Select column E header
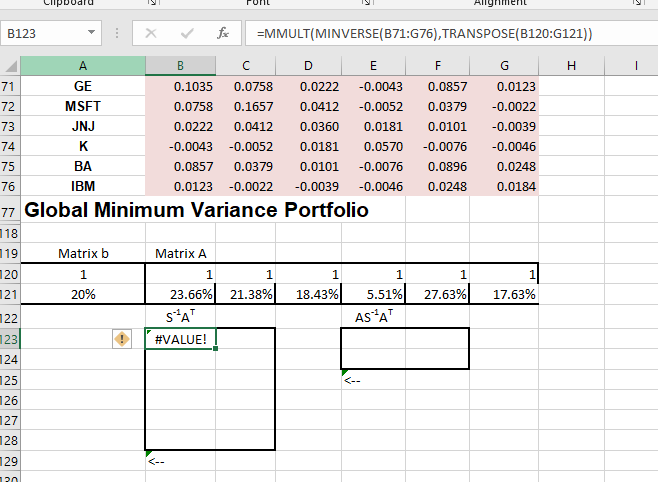 tap(373, 66)
